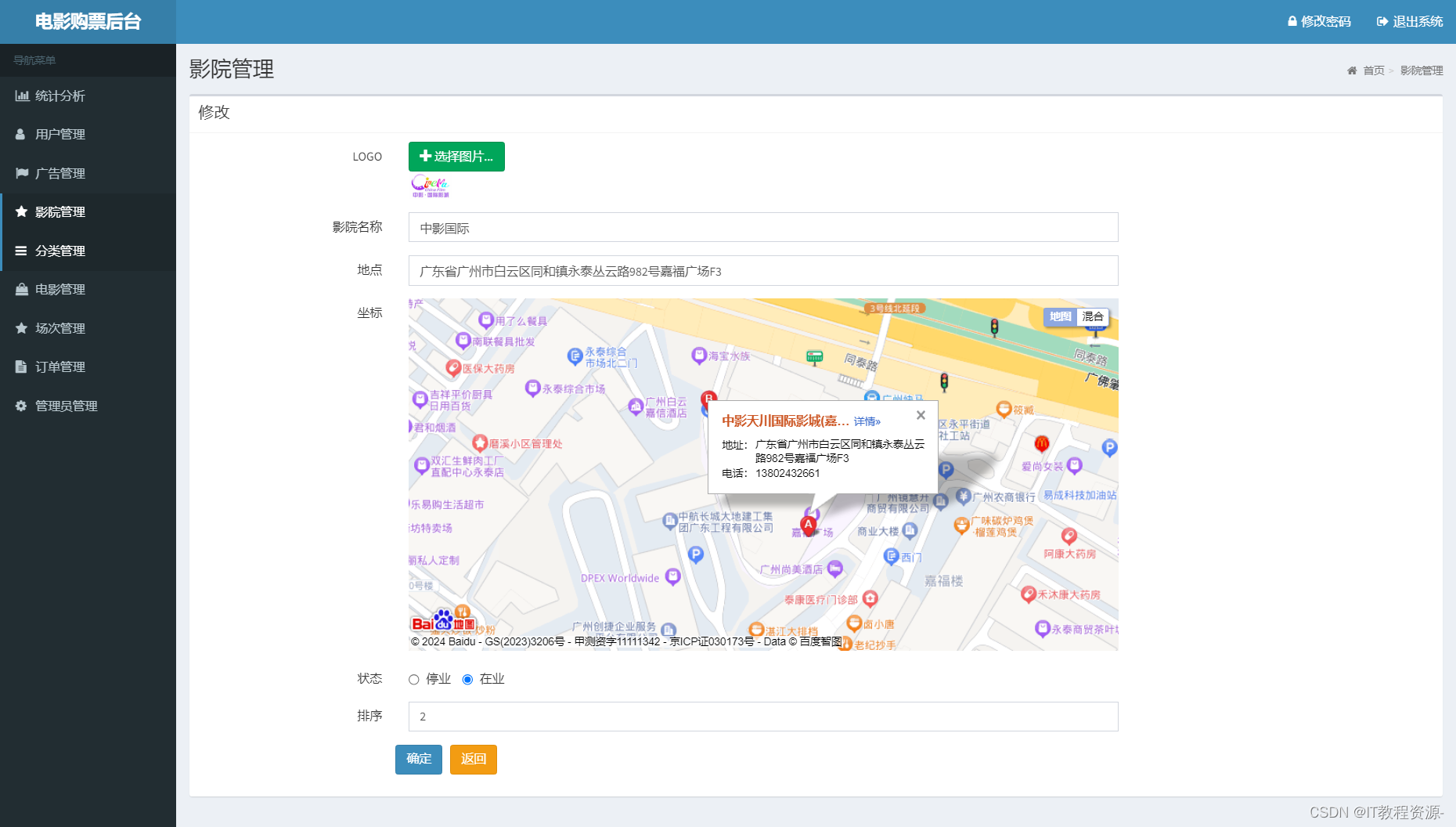Click 修改密码 link in header
Screen dimensions: 1456x827
coord(1319,21)
